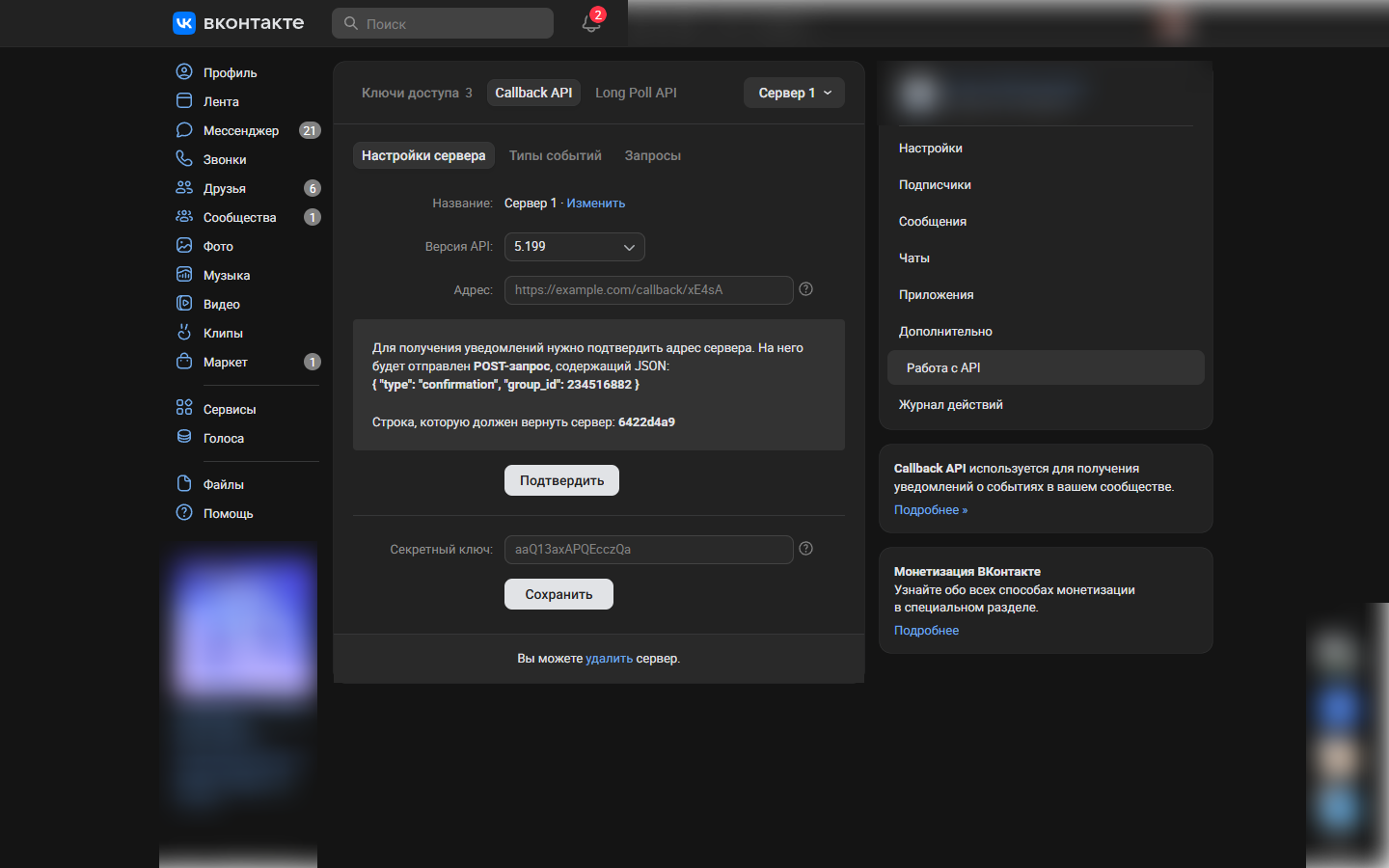Open Messenger via its chat bubble icon
1389x868 pixels.
[184, 130]
